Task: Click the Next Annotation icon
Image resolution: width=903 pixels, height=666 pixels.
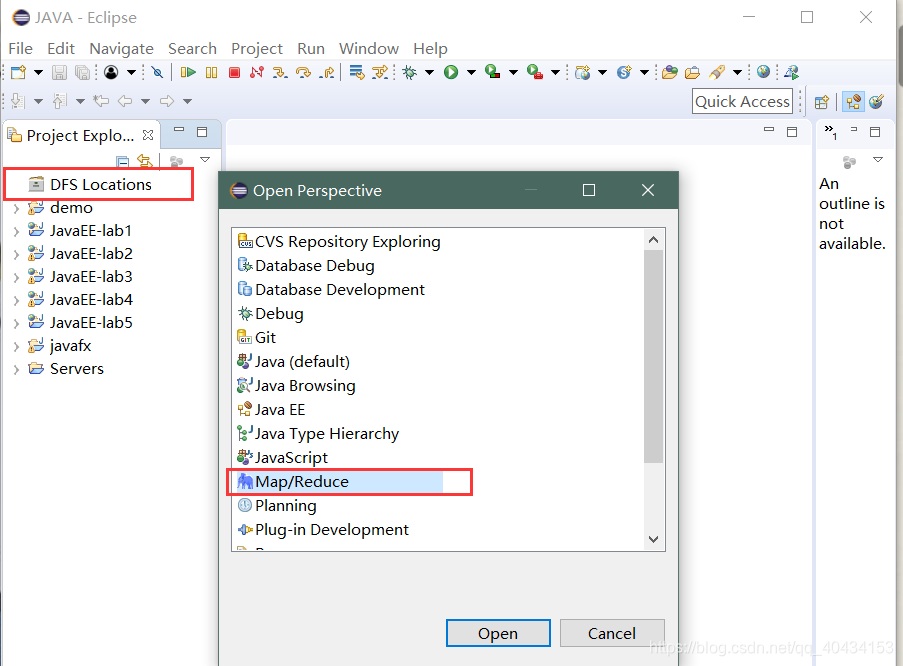Action: (18, 101)
